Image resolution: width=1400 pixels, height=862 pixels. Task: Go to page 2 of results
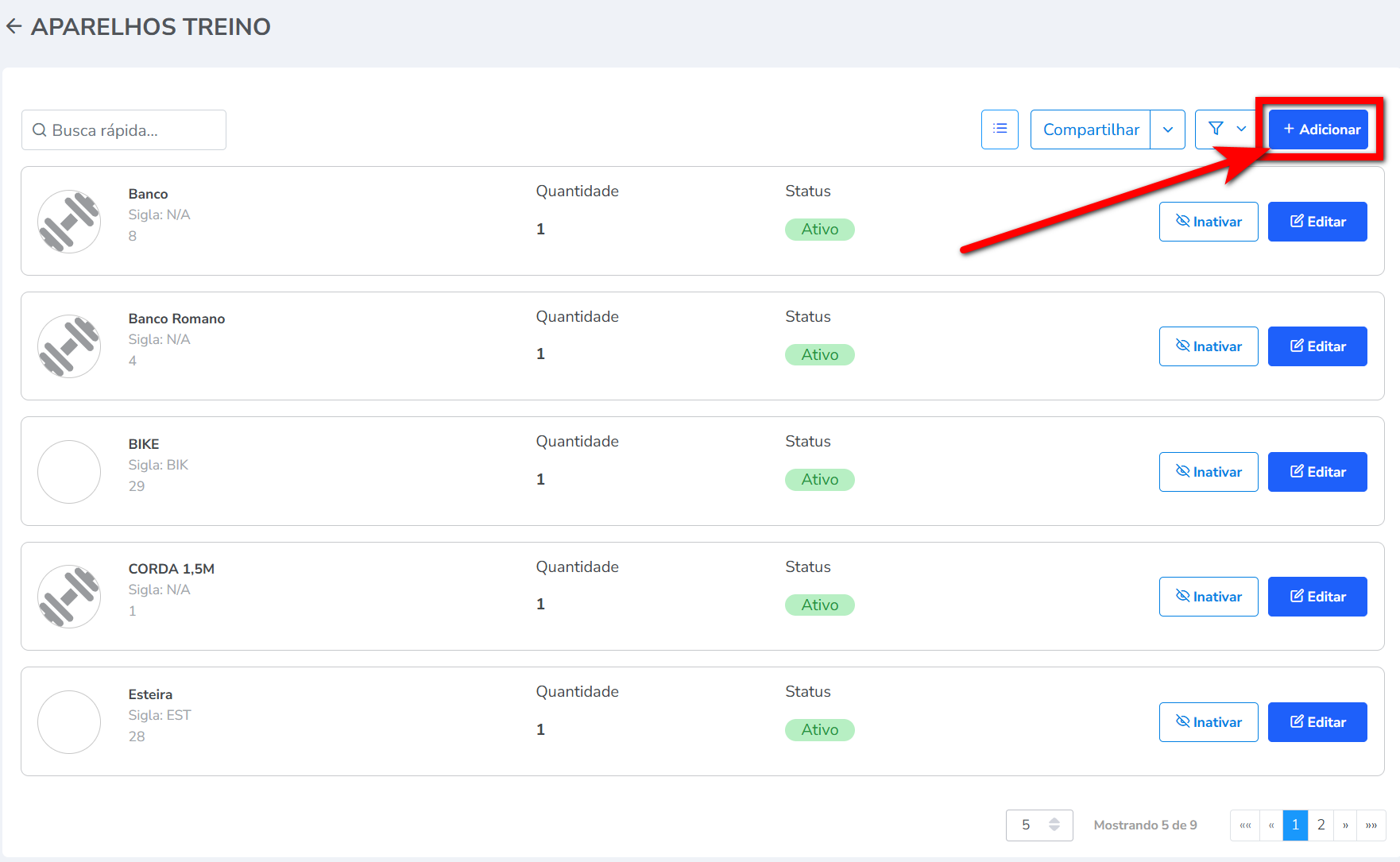point(1321,825)
